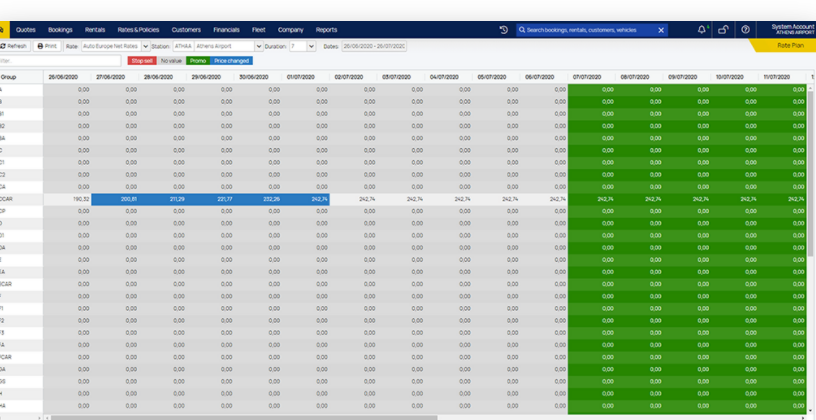Click the 200,81 changed price cell
Viewport: 816px width, 420px height.
115,199
